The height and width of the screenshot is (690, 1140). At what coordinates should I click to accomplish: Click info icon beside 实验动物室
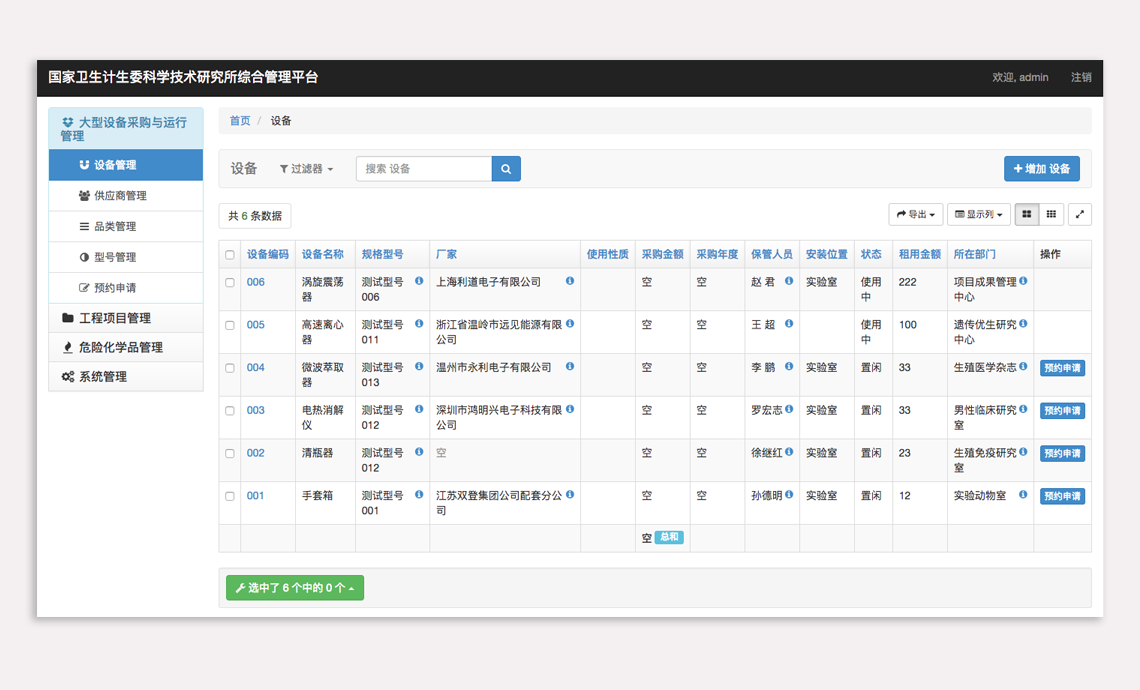tap(1023, 495)
